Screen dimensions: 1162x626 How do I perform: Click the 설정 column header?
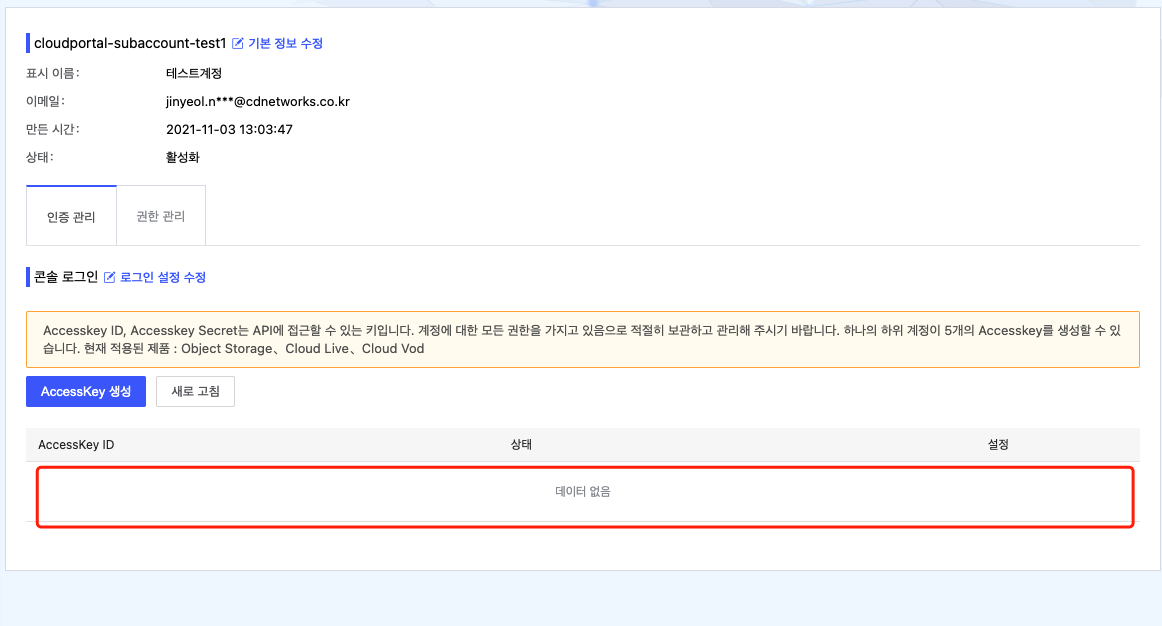pyautogui.click(x=998, y=445)
